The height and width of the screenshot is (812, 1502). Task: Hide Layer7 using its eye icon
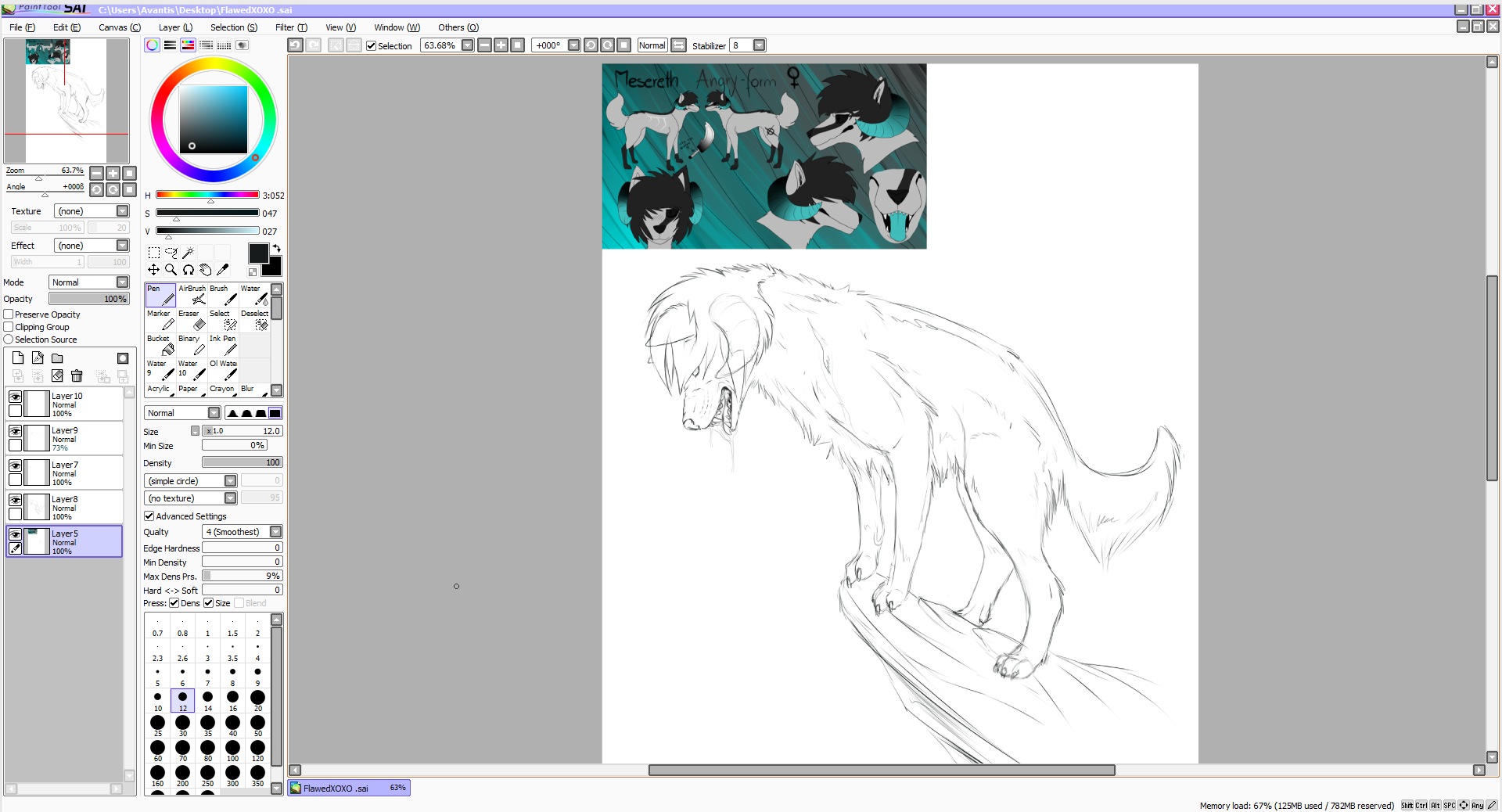click(15, 465)
